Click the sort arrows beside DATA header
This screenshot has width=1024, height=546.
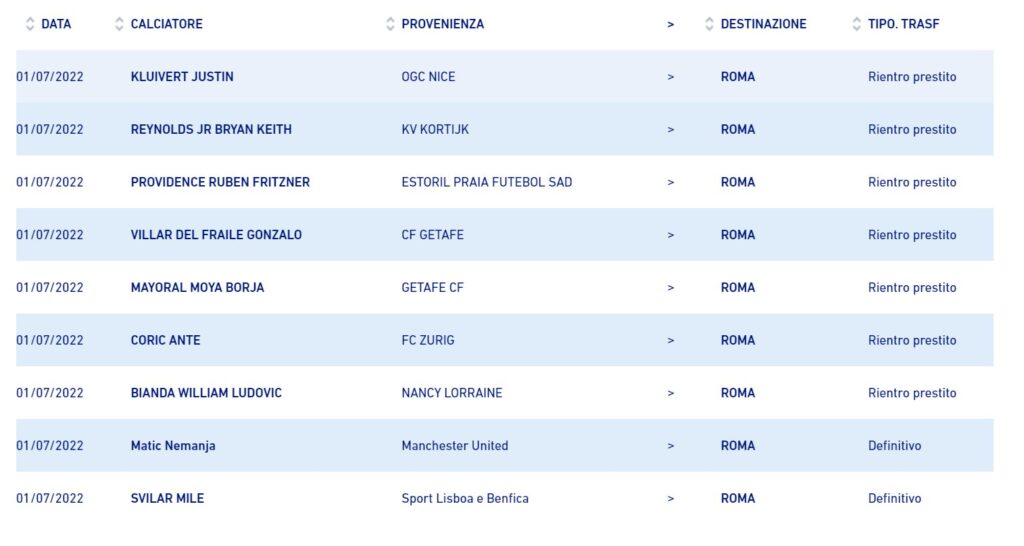point(30,24)
